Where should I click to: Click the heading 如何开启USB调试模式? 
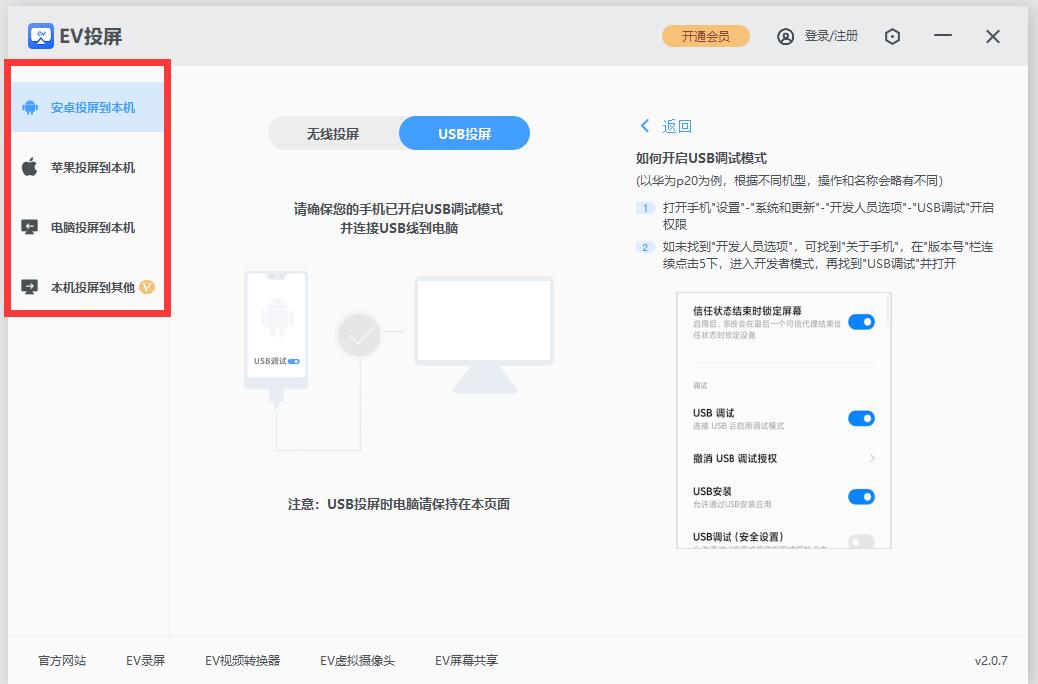pos(701,158)
